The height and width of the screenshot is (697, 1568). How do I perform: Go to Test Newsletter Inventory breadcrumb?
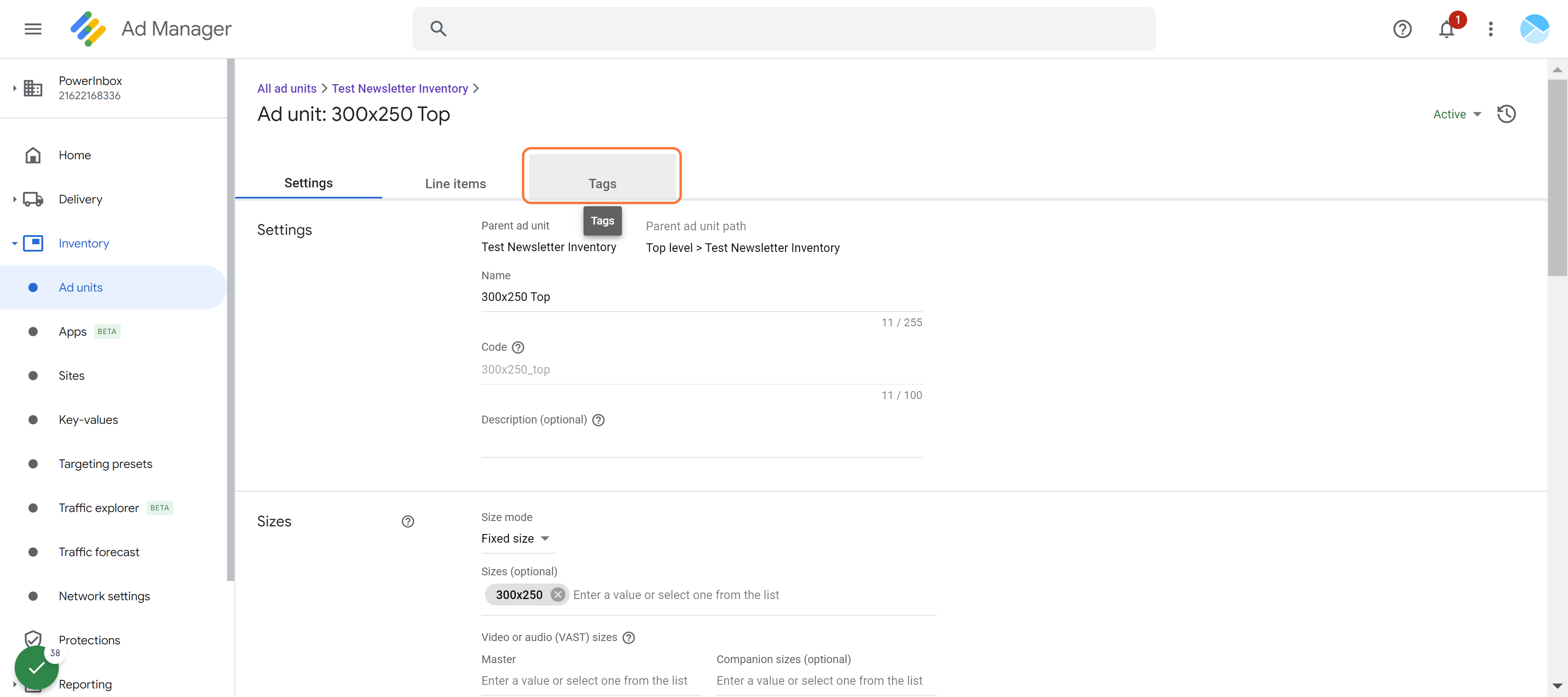(399, 88)
